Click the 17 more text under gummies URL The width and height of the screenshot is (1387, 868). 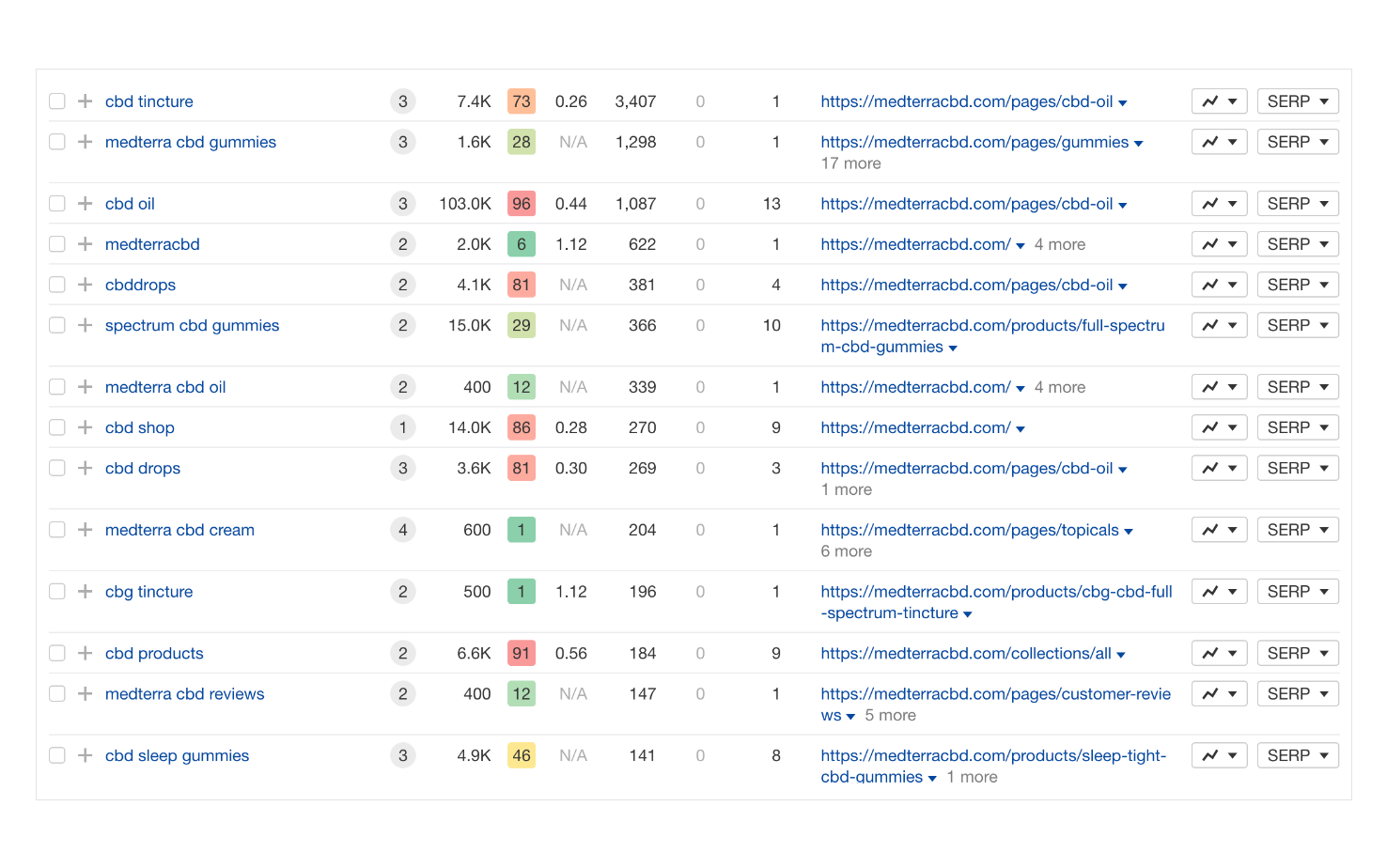pyautogui.click(x=851, y=163)
